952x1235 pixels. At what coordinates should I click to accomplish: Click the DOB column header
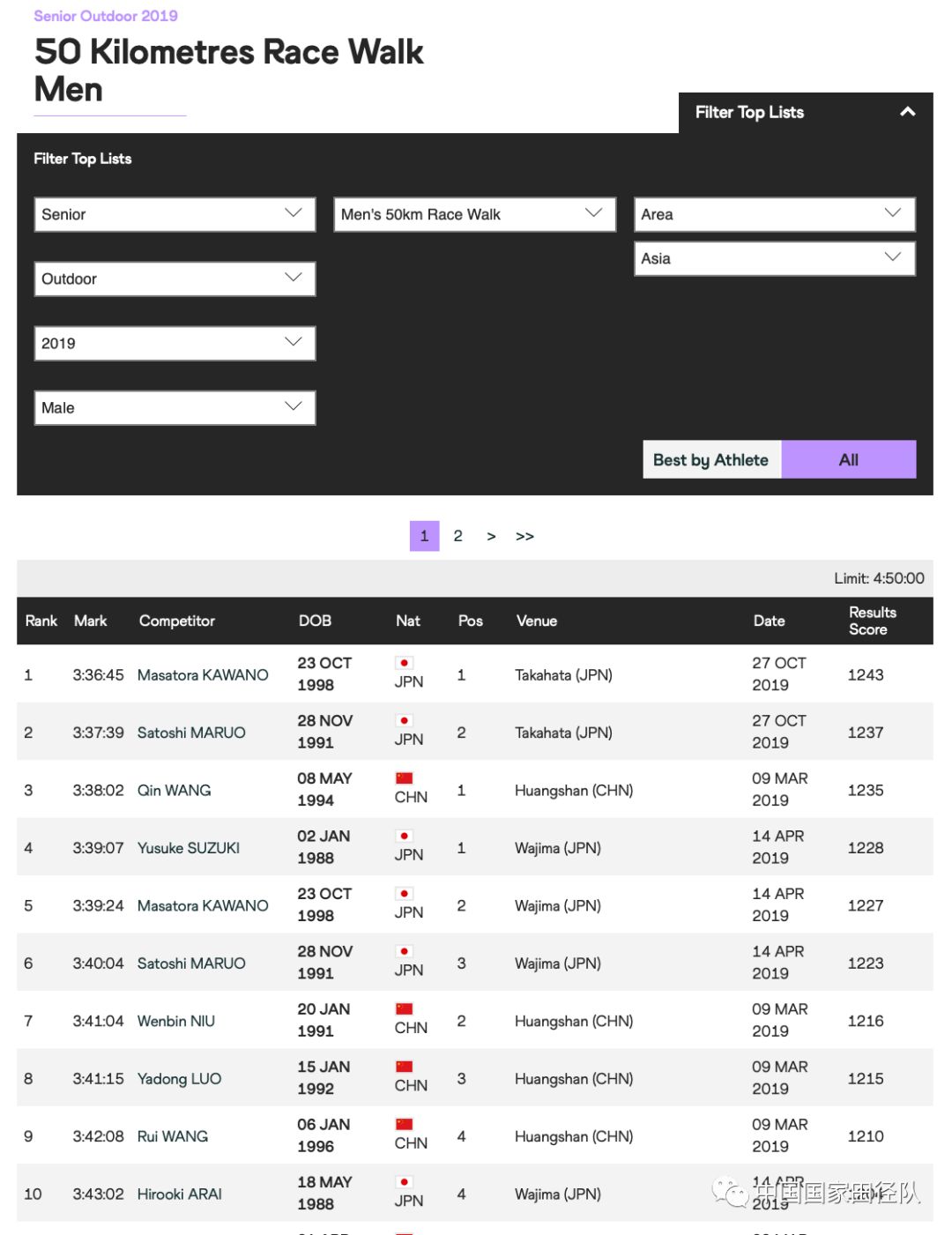click(315, 621)
